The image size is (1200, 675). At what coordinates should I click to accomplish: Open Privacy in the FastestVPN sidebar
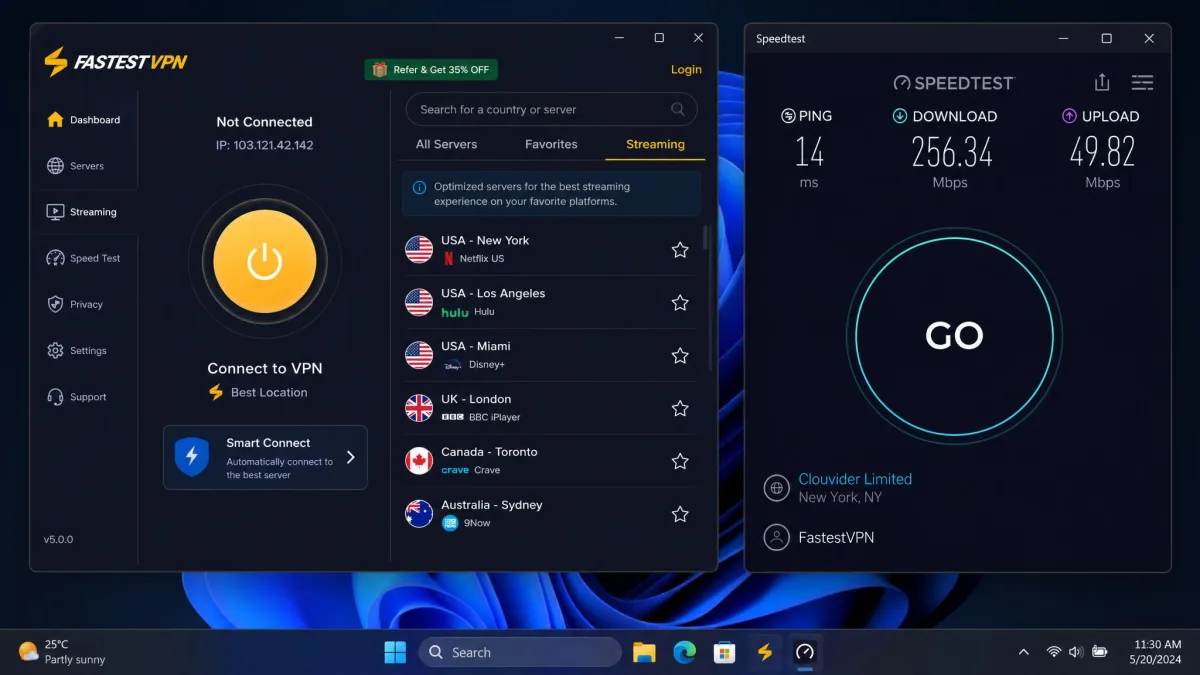click(76, 304)
